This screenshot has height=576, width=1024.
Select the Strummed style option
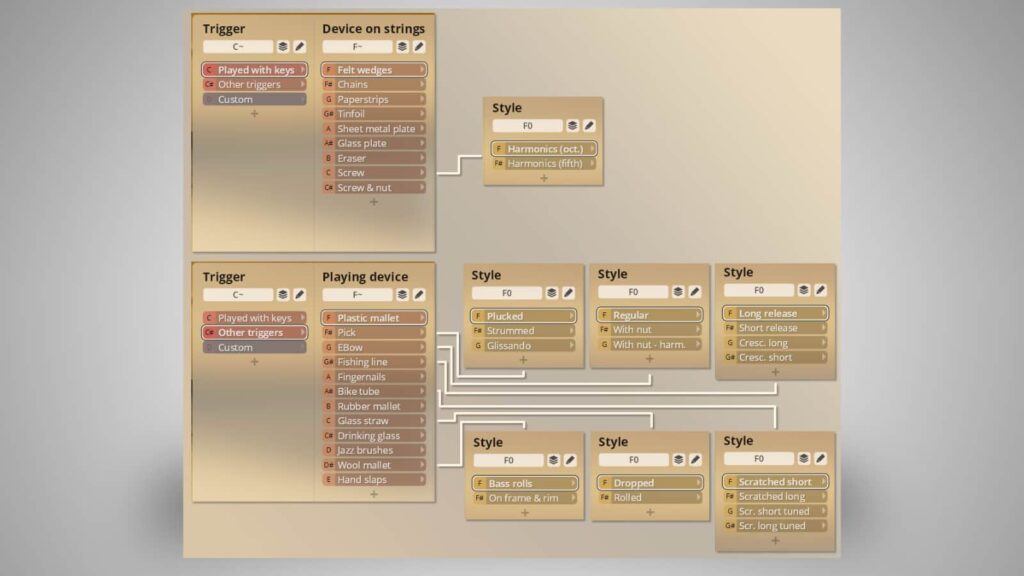523,330
